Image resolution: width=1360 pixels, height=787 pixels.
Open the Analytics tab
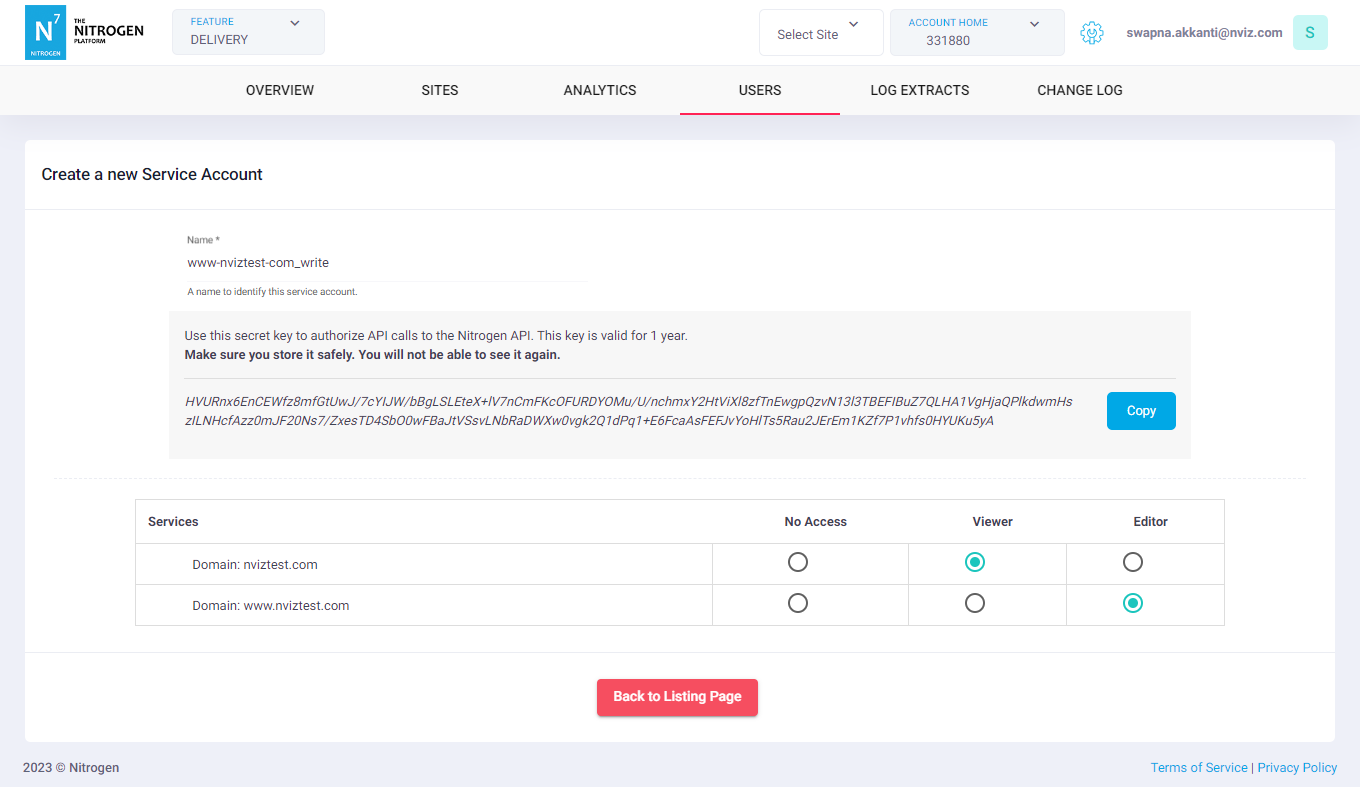point(600,90)
